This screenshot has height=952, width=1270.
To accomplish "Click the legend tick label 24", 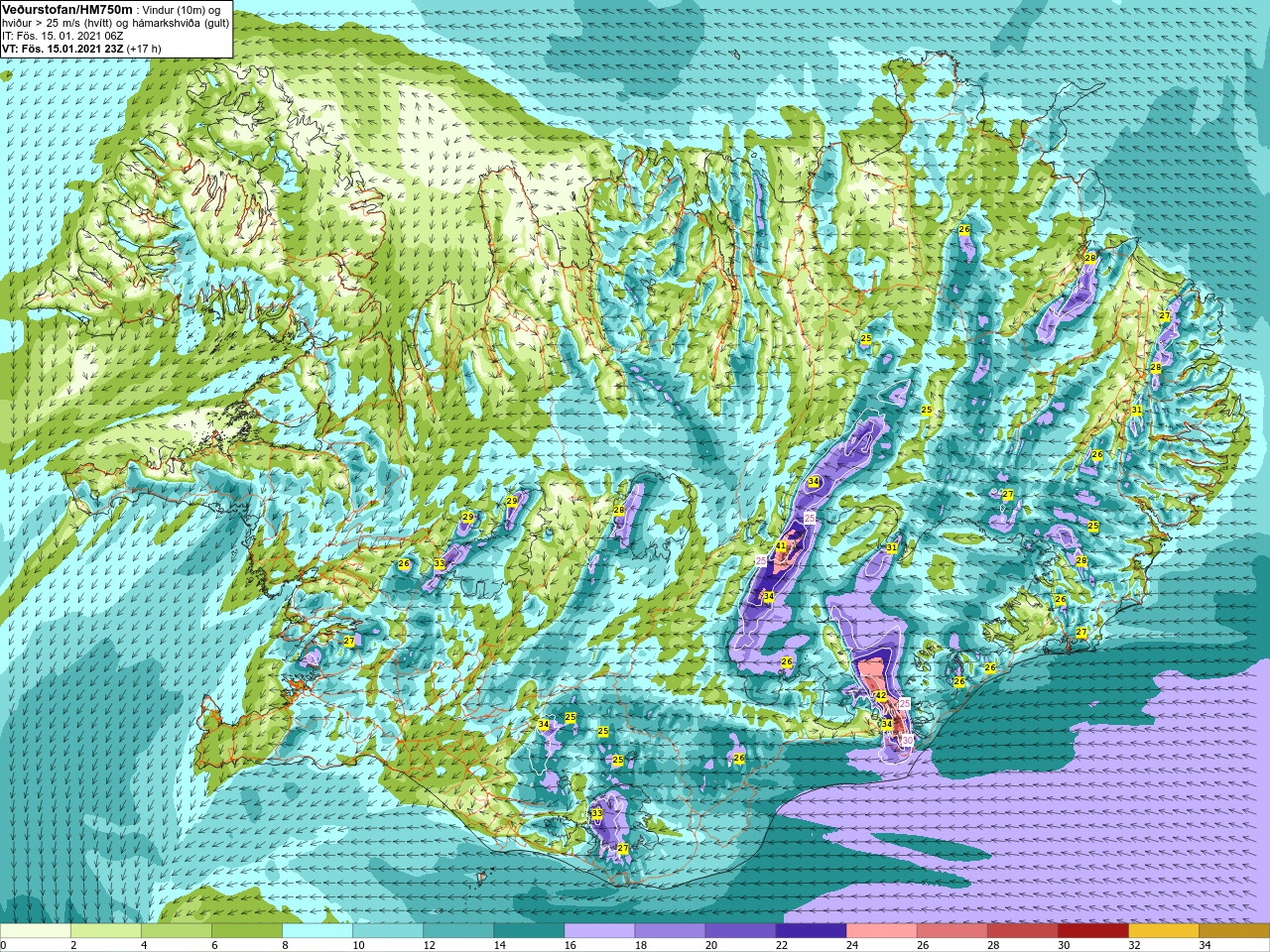I will [852, 945].
